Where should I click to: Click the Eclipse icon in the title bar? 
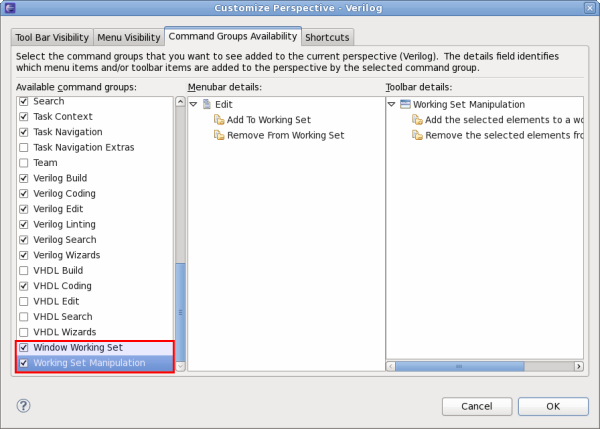(x=10, y=8)
